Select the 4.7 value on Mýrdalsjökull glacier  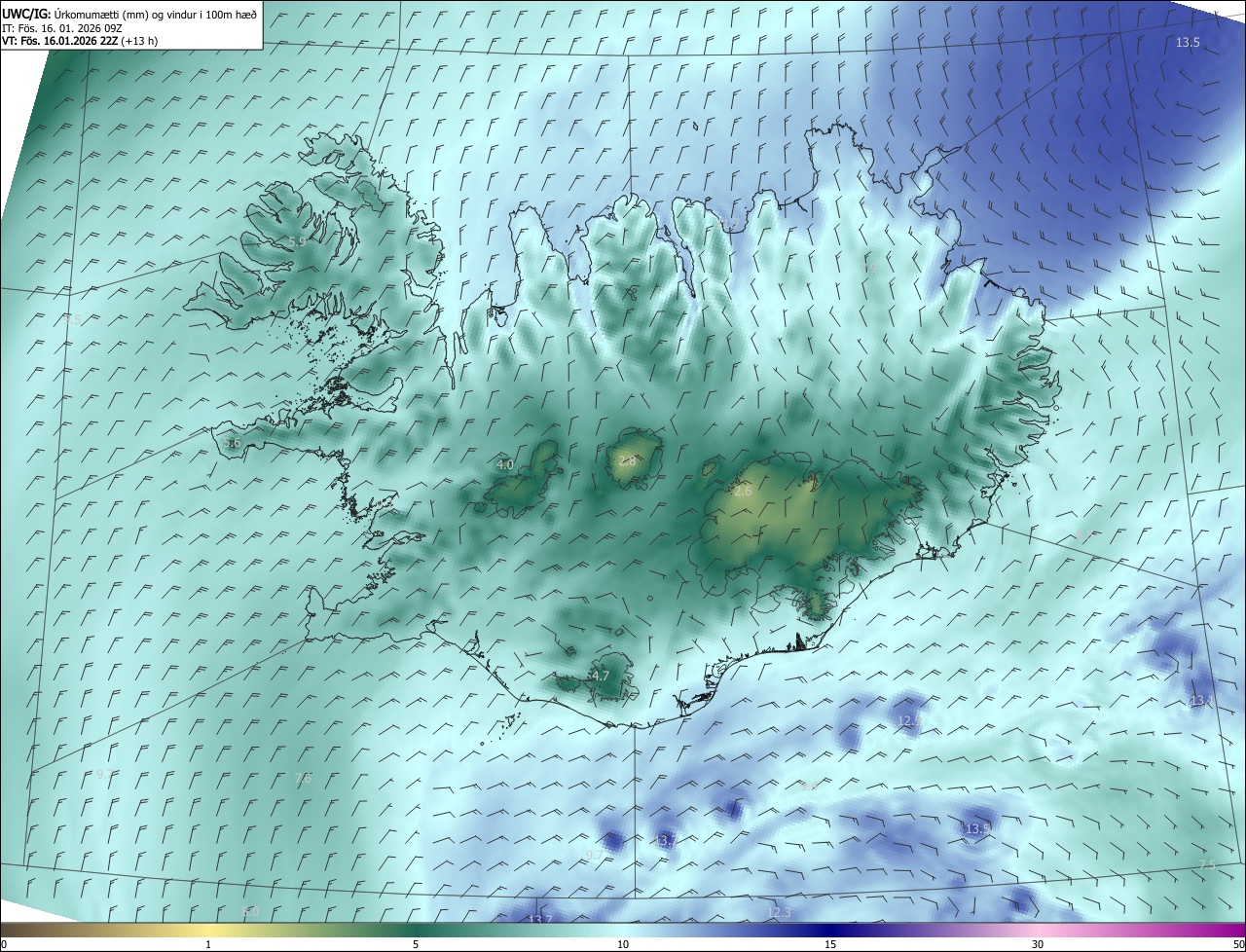coord(601,676)
